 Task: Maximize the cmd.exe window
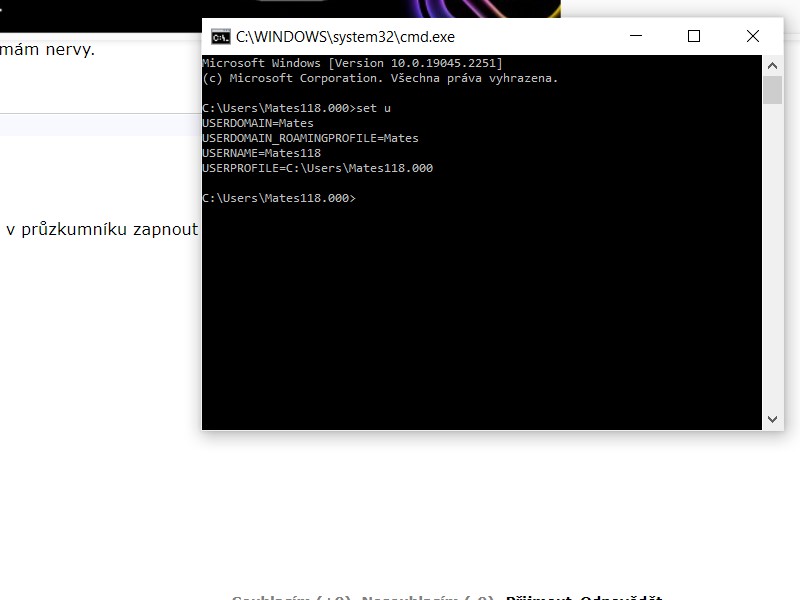694,36
